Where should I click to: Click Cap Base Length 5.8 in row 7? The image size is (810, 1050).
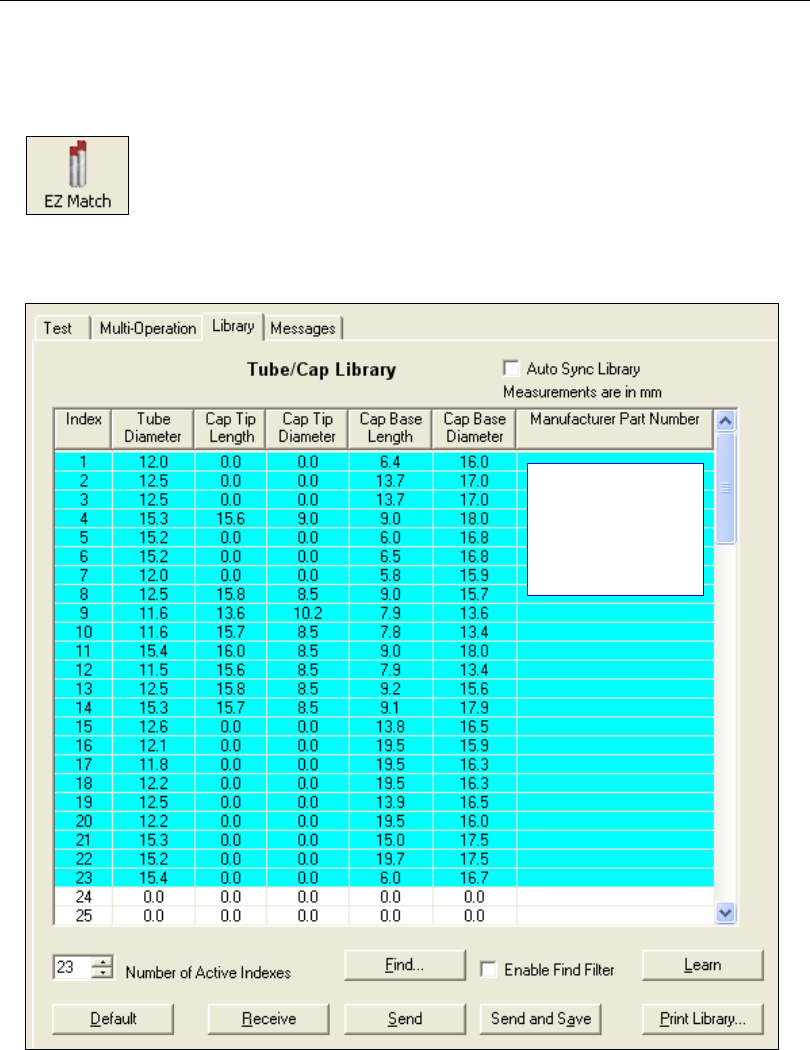(x=390, y=576)
